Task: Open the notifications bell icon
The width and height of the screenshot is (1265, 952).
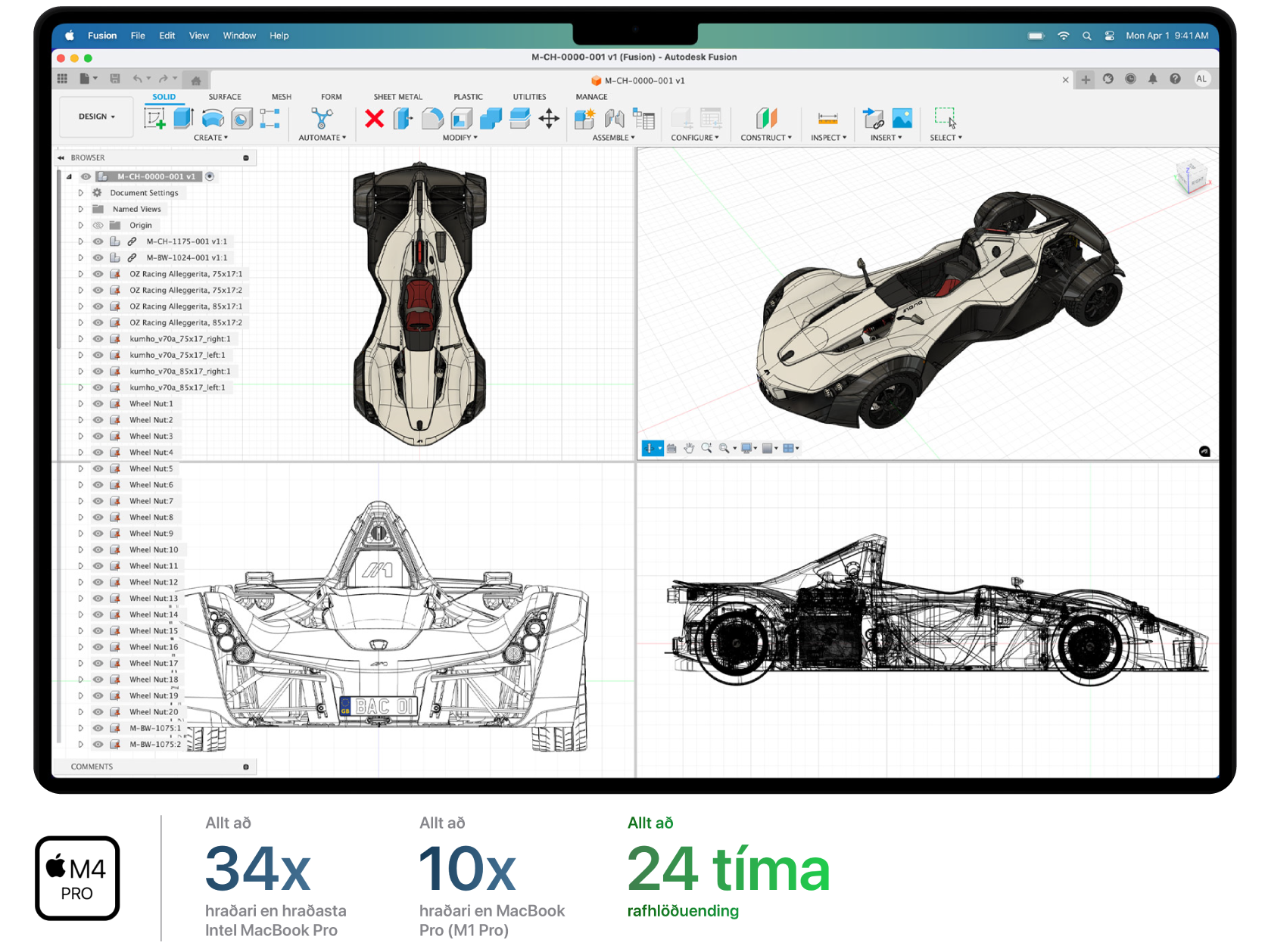Action: (x=1152, y=79)
